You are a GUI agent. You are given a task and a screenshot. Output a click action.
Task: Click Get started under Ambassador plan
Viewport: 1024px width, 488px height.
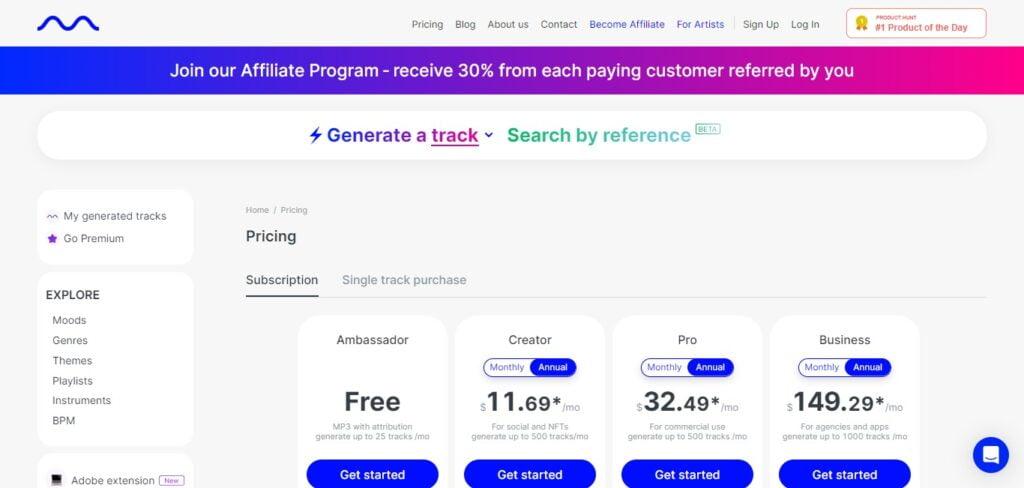372,474
